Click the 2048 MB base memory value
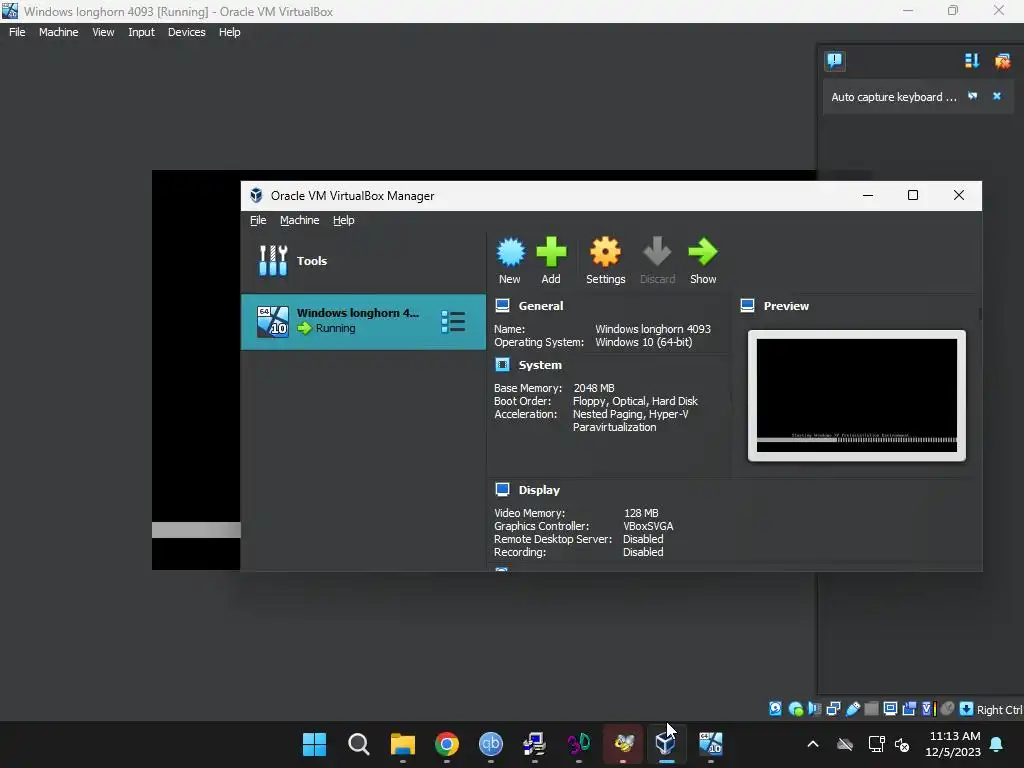This screenshot has width=1024, height=768. 594,388
